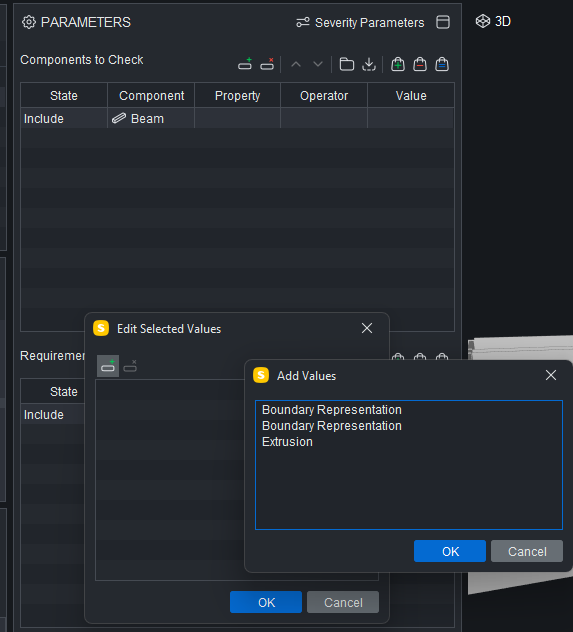This screenshot has height=632, width=573.
Task: Click the Operator column header
Action: point(324,96)
